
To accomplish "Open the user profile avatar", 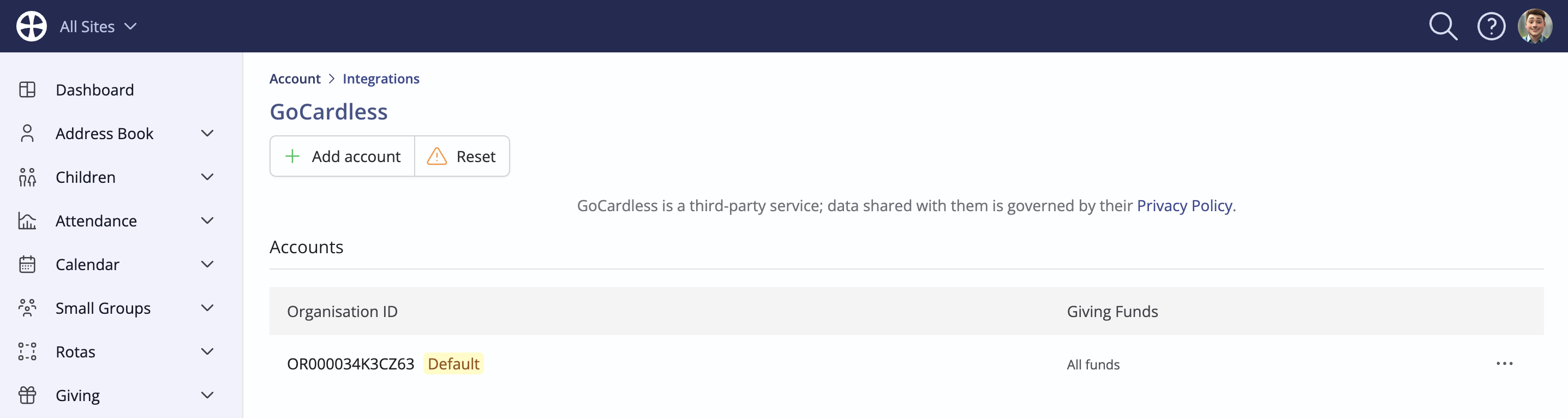I will [1535, 26].
